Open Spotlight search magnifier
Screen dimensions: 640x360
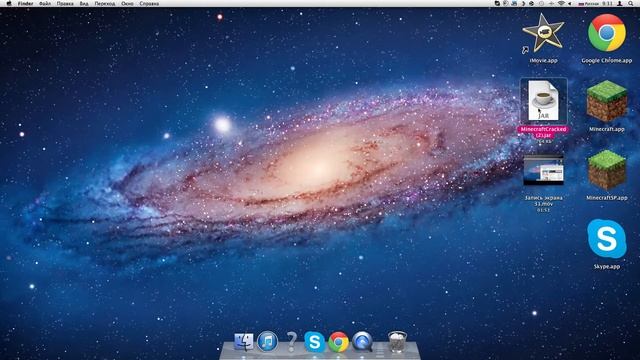[x=631, y=3]
